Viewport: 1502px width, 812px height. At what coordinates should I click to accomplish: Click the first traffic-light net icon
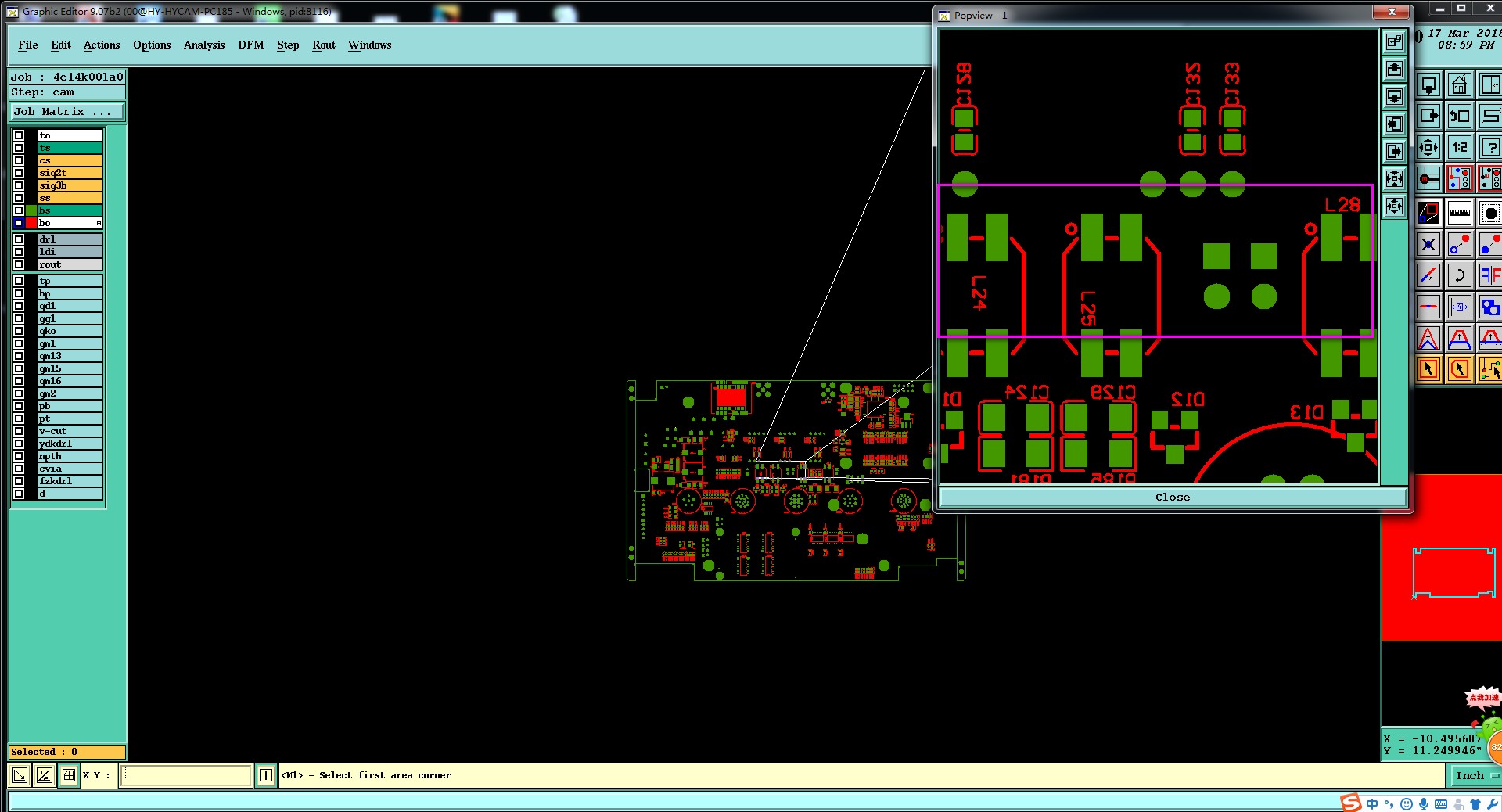(x=1460, y=178)
